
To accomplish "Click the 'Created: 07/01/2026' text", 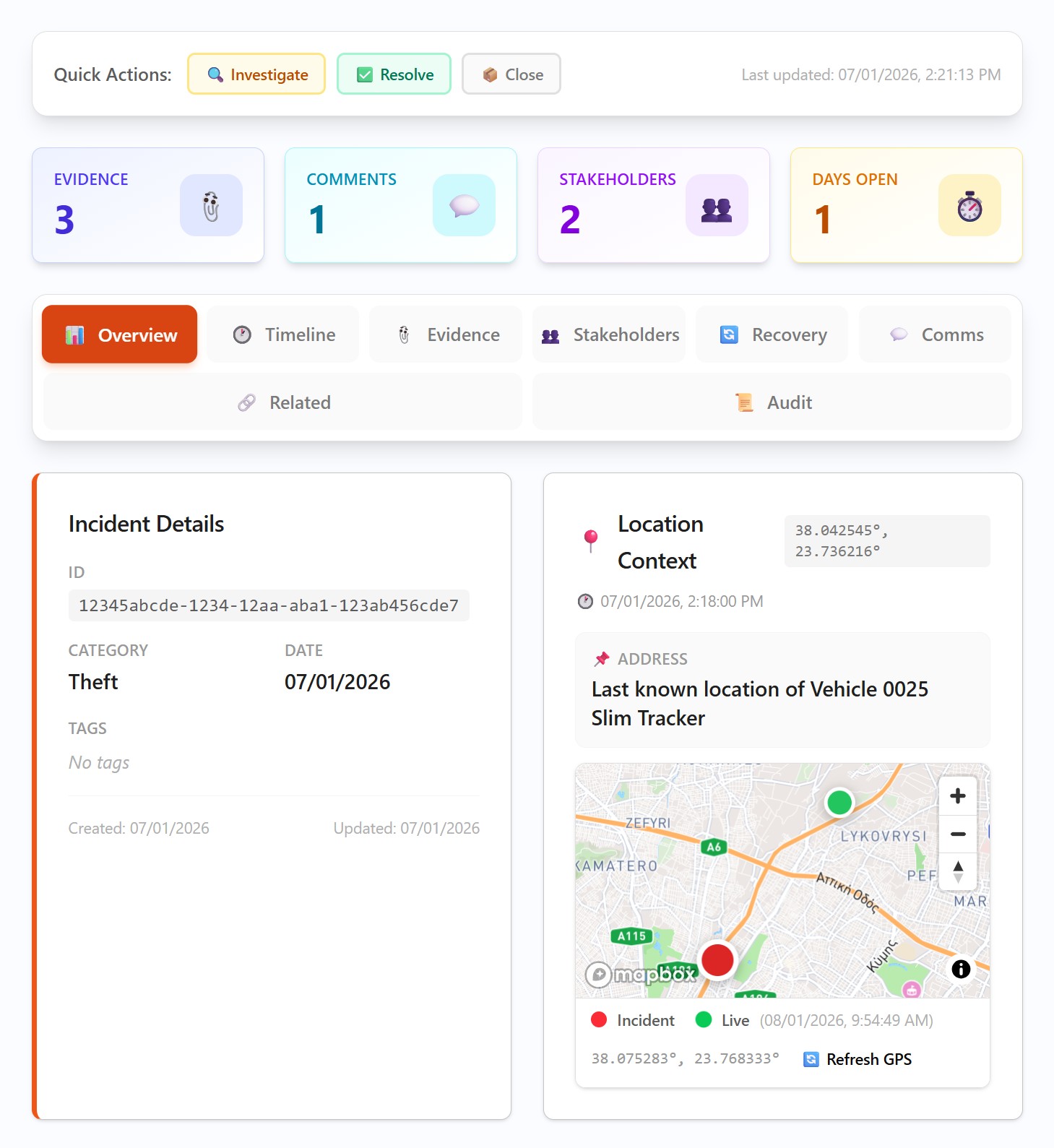I will pyautogui.click(x=139, y=828).
